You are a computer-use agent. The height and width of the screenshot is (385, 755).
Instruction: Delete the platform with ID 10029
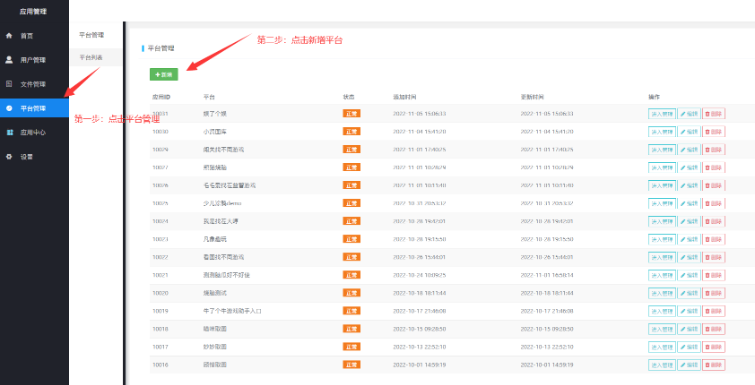click(x=714, y=150)
